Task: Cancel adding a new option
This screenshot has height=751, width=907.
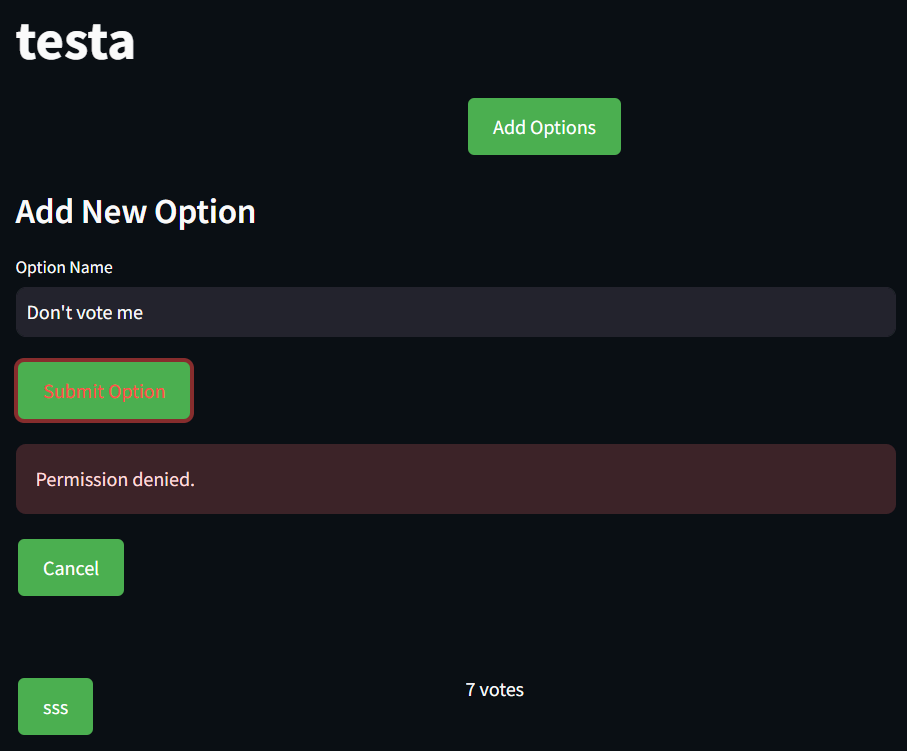Action: (71, 568)
